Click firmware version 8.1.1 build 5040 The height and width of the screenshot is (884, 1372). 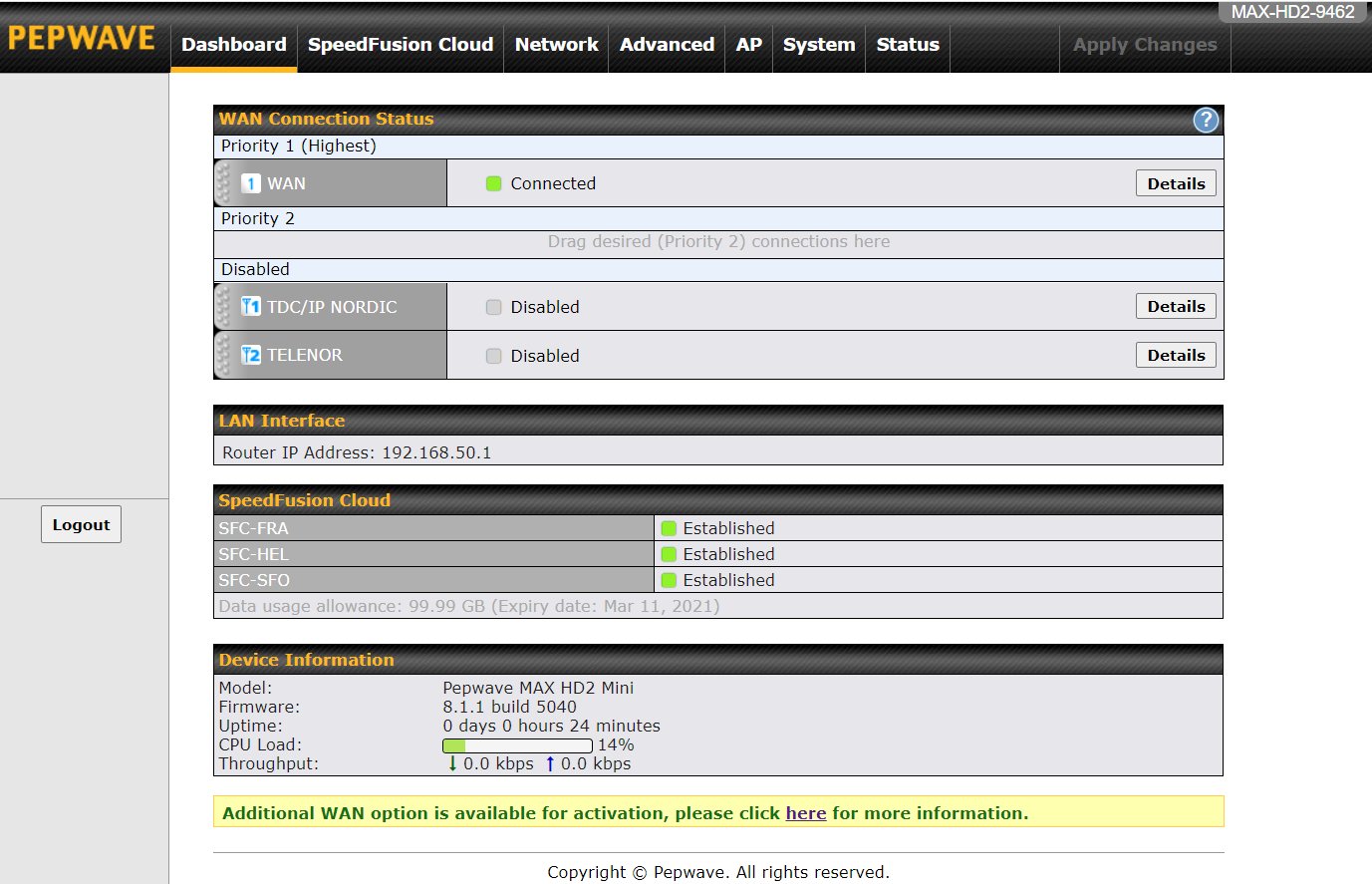pyautogui.click(x=509, y=707)
